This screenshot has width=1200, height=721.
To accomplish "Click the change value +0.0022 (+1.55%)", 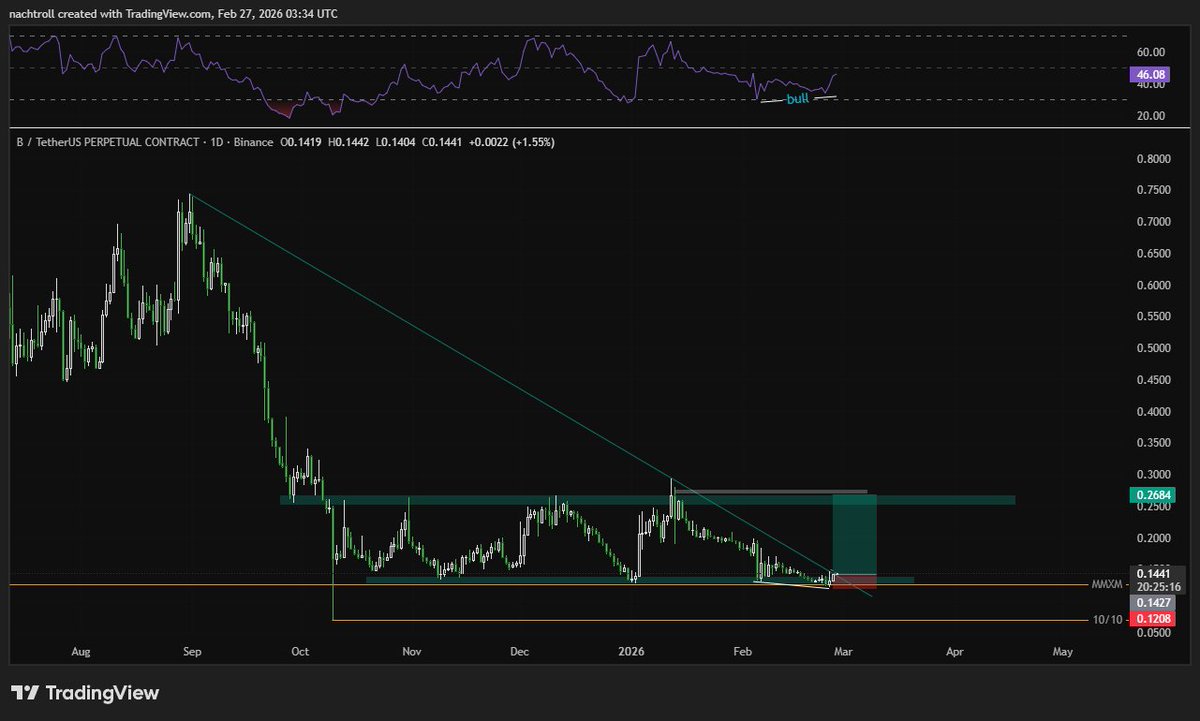I will [x=511, y=143].
